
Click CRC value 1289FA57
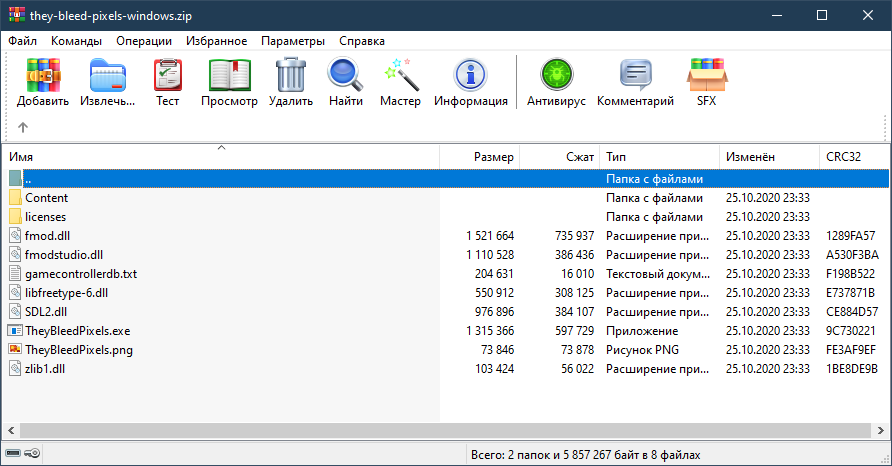point(850,236)
